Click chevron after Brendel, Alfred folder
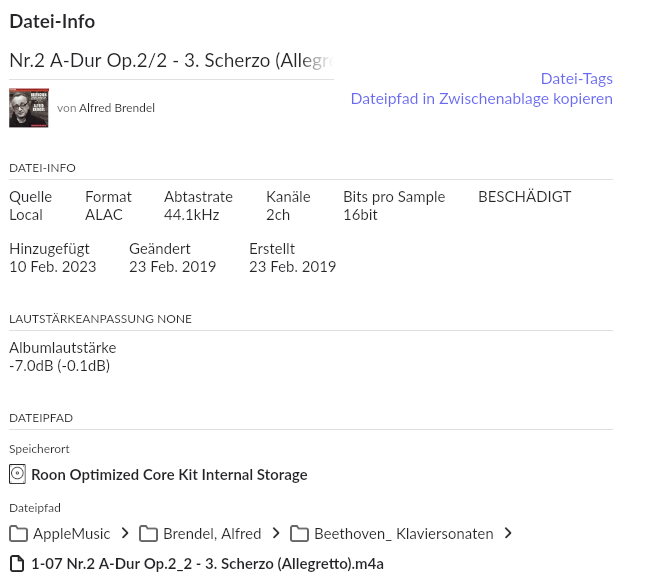This screenshot has height=582, width=647. click(x=276, y=533)
